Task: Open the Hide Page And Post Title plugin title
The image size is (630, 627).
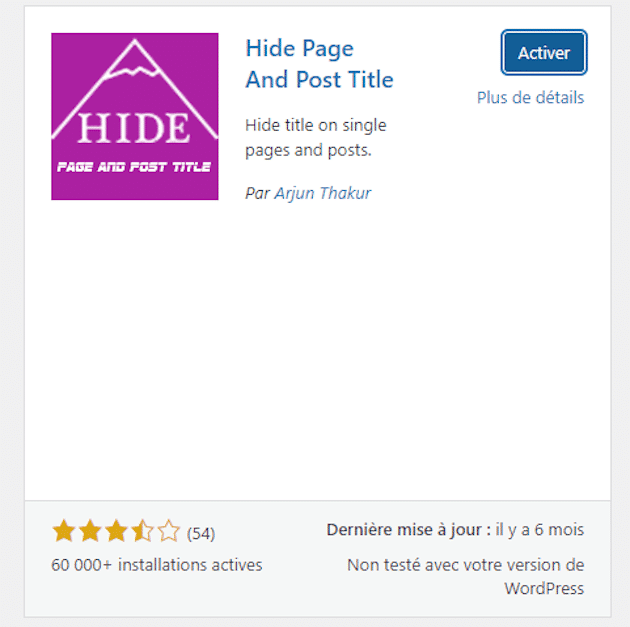Action: pyautogui.click(x=319, y=64)
